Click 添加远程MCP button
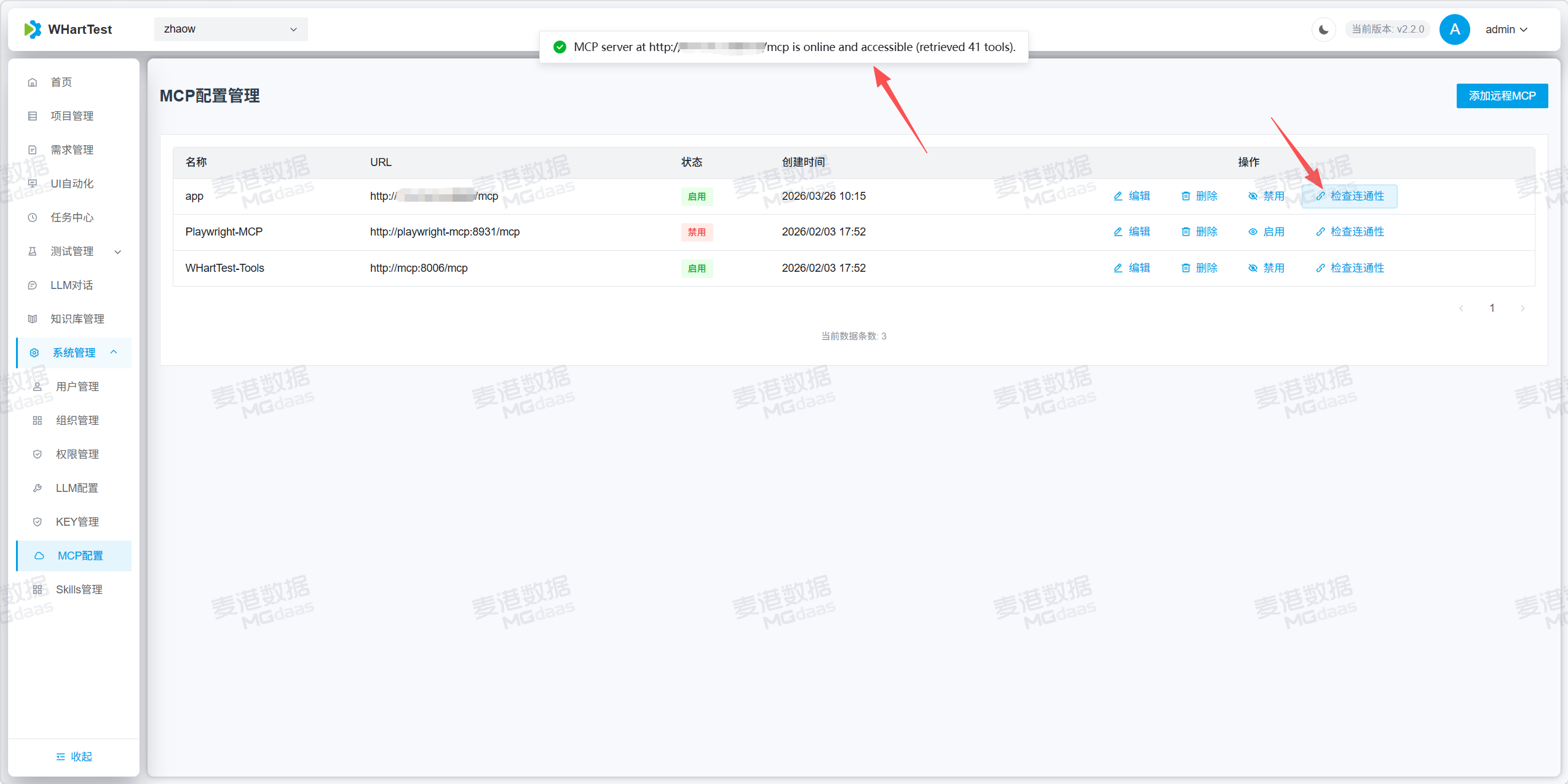The width and height of the screenshot is (1568, 784). [x=1502, y=96]
